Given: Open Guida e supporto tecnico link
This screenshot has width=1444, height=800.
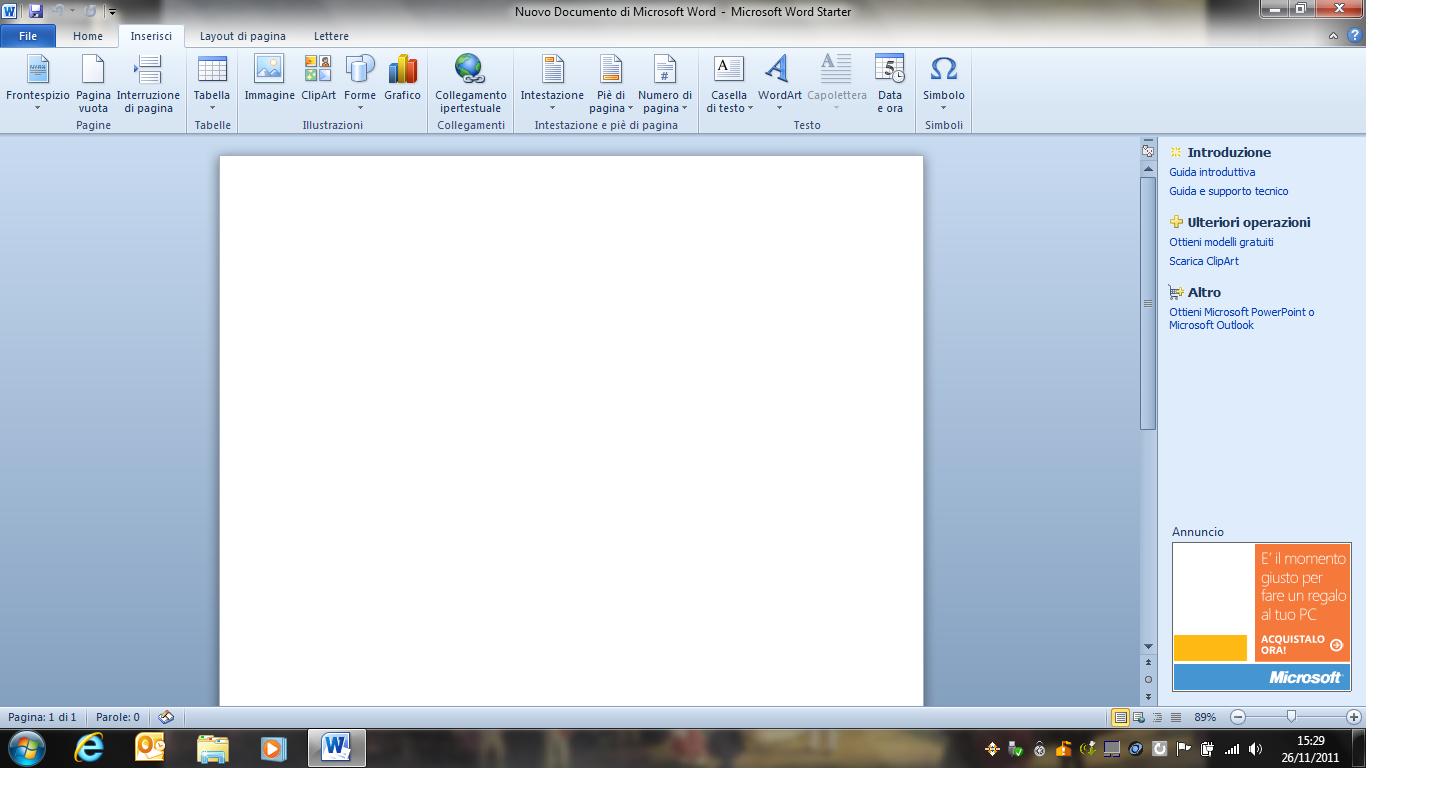Looking at the screenshot, I should [x=1229, y=191].
